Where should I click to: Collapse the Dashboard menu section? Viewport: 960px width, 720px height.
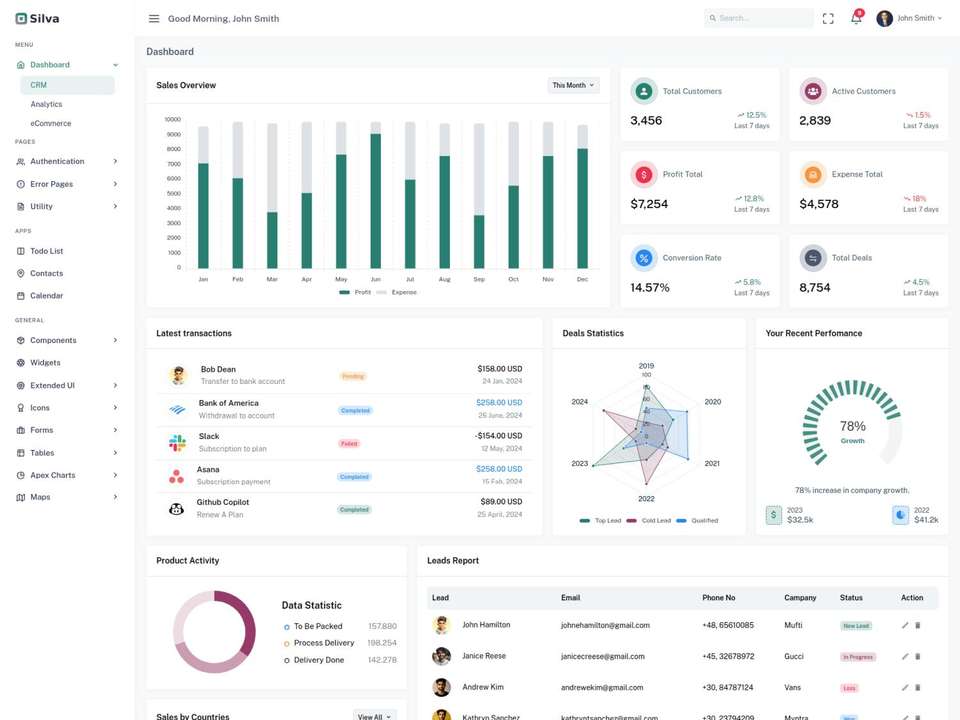tap(67, 65)
